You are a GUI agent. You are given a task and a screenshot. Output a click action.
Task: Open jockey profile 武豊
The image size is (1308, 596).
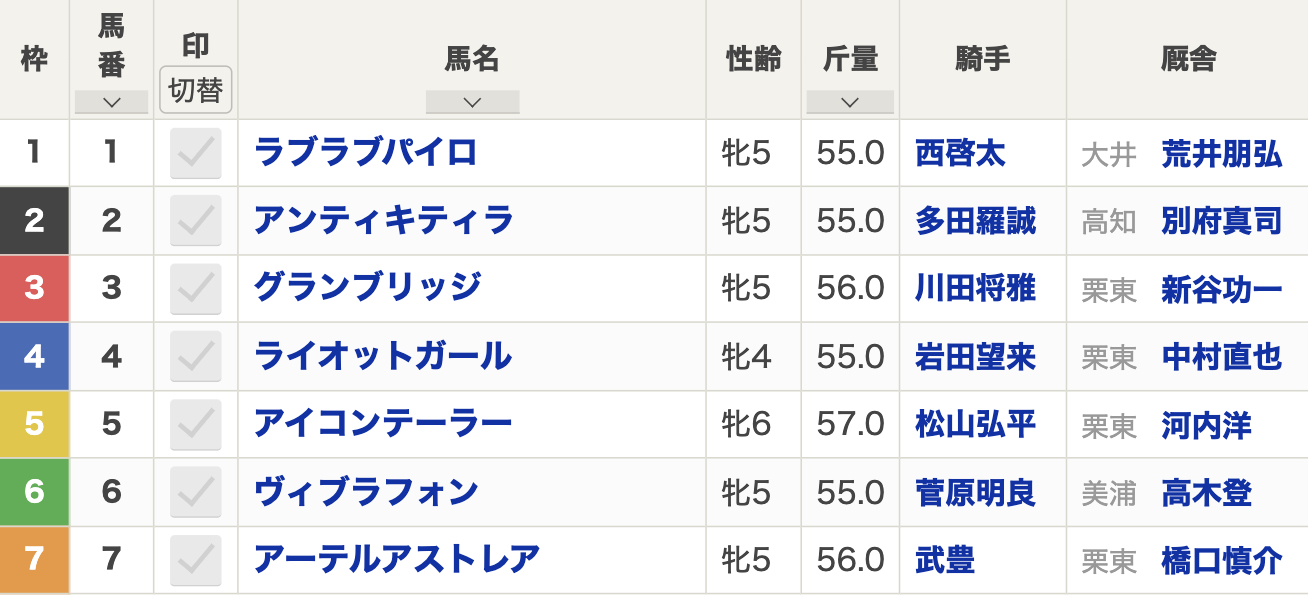coord(945,560)
